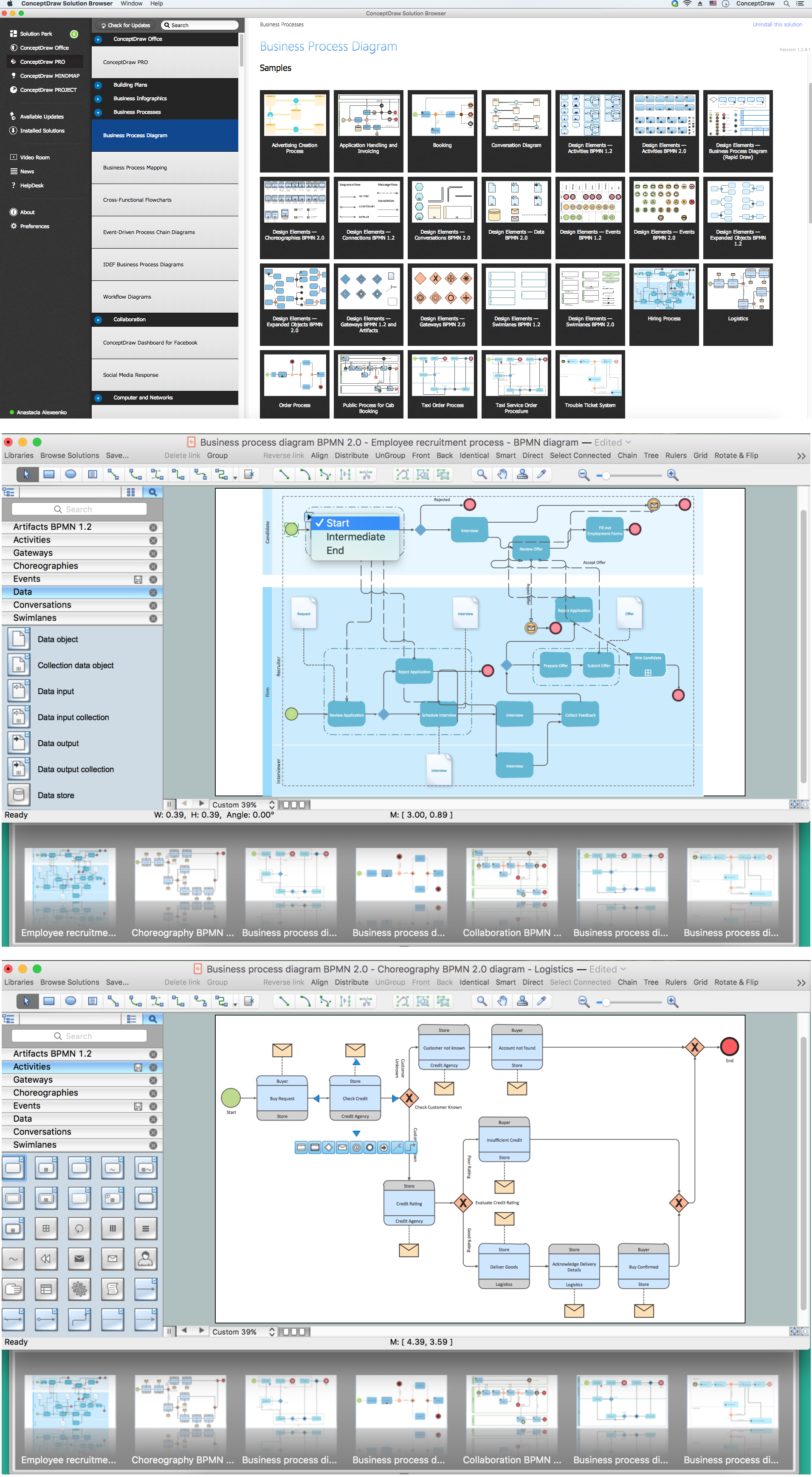The height and width of the screenshot is (1477, 812).
Task: Close the Swimlanes library in Choreography window
Action: click(x=153, y=1146)
